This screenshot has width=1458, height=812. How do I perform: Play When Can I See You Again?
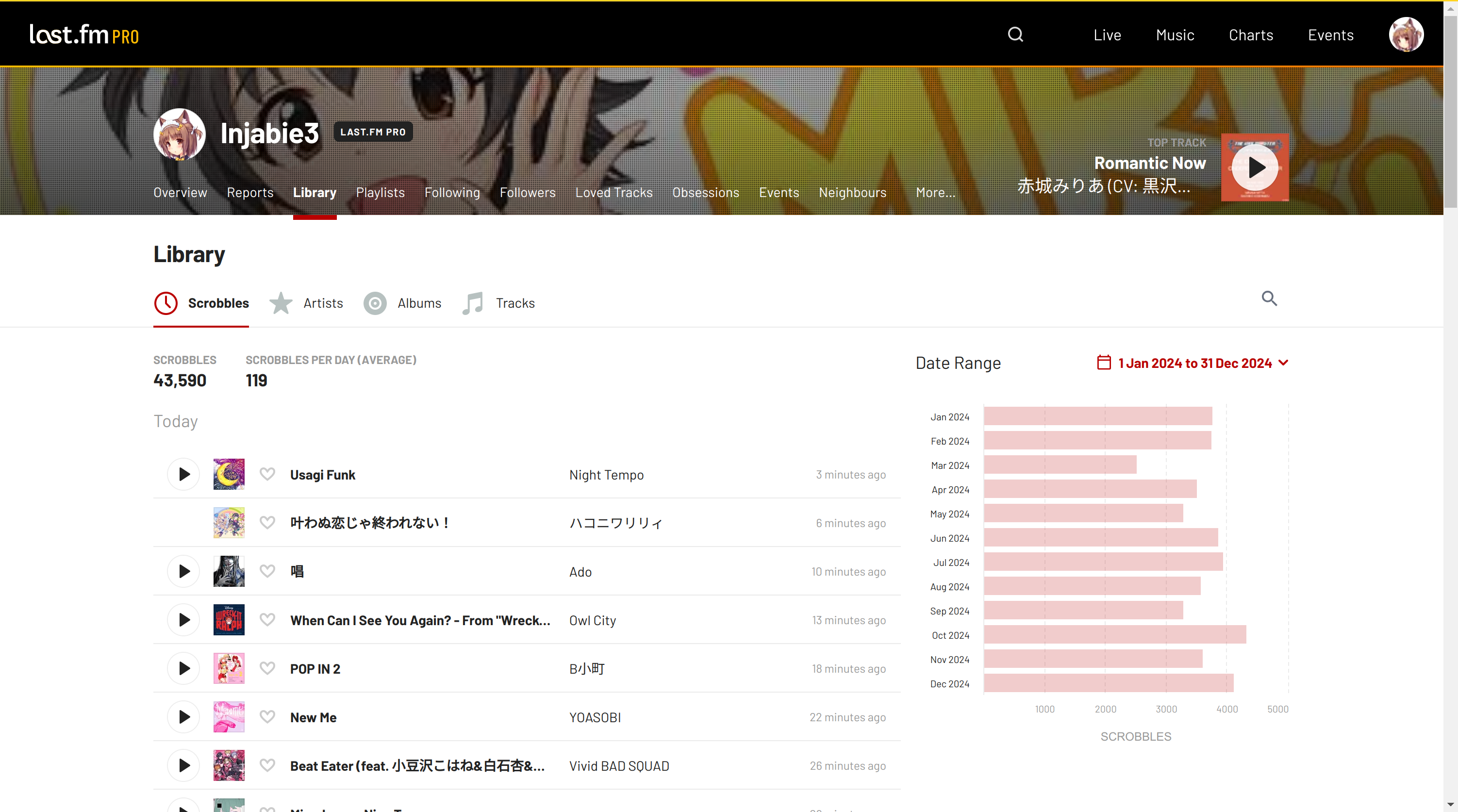pos(183,620)
